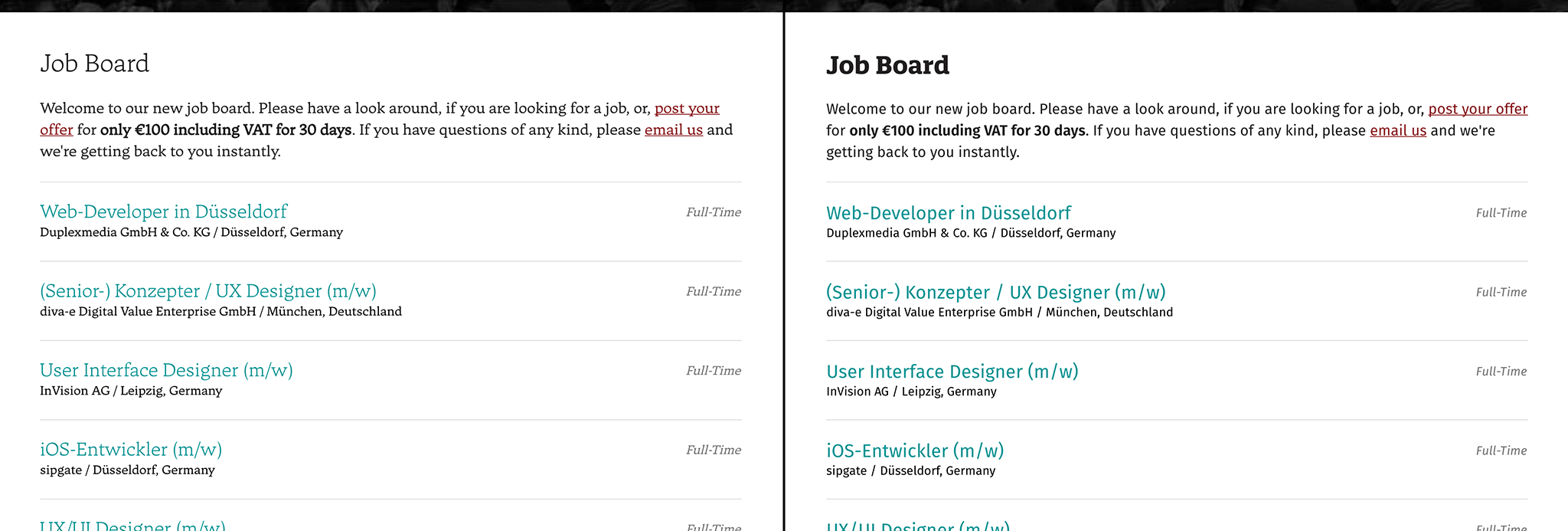
Task: Click Full-Time label beside iOS-Entwickler in right pane
Action: tap(1501, 451)
